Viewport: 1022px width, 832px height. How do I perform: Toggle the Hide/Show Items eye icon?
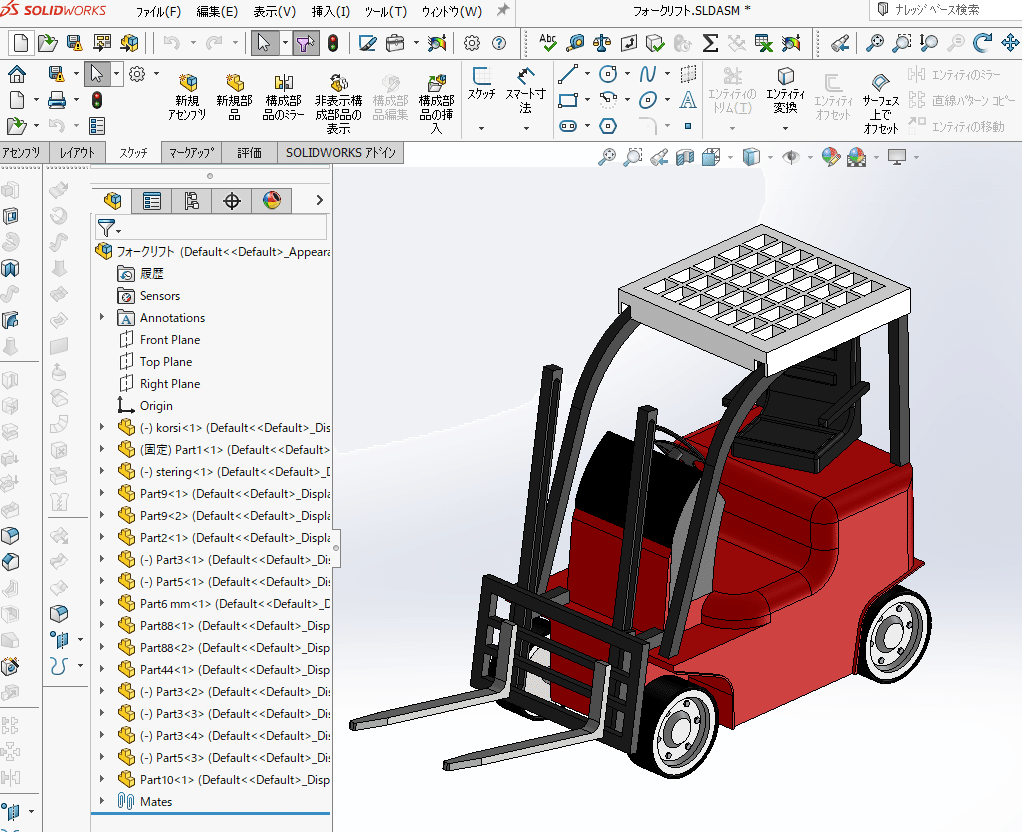[x=790, y=157]
